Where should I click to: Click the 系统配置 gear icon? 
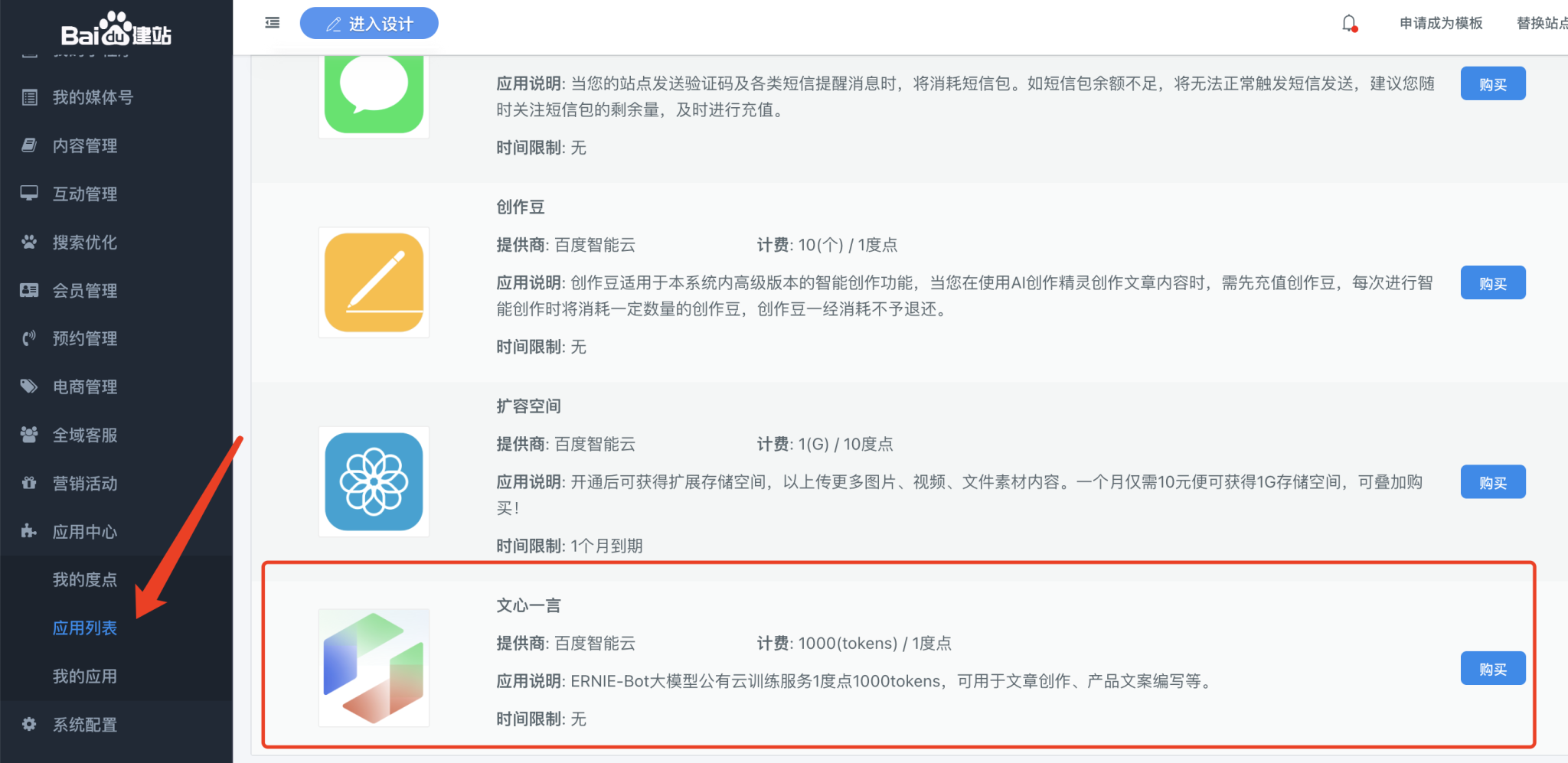pyautogui.click(x=29, y=724)
